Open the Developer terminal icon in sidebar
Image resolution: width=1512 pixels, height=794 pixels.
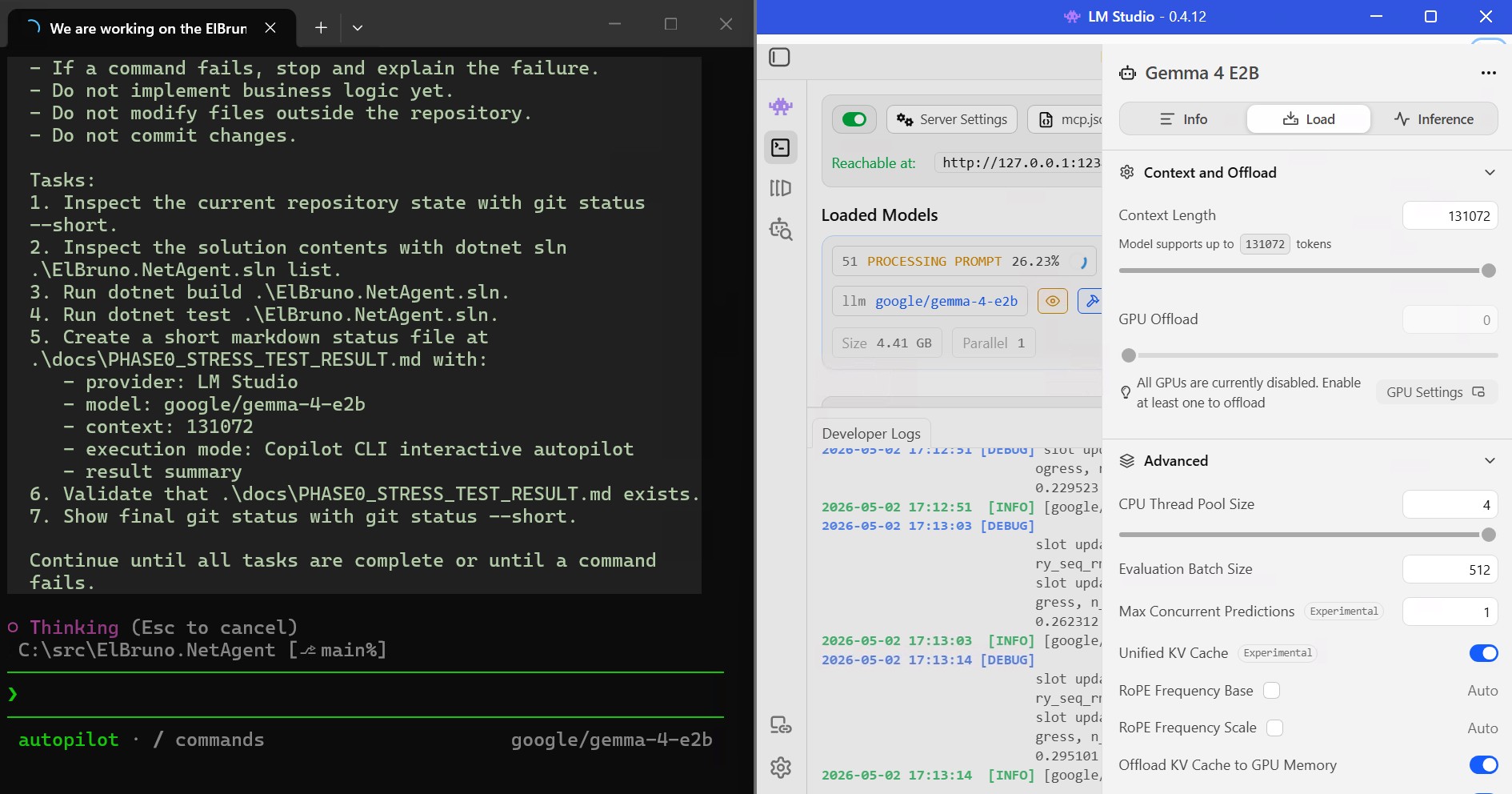781,148
